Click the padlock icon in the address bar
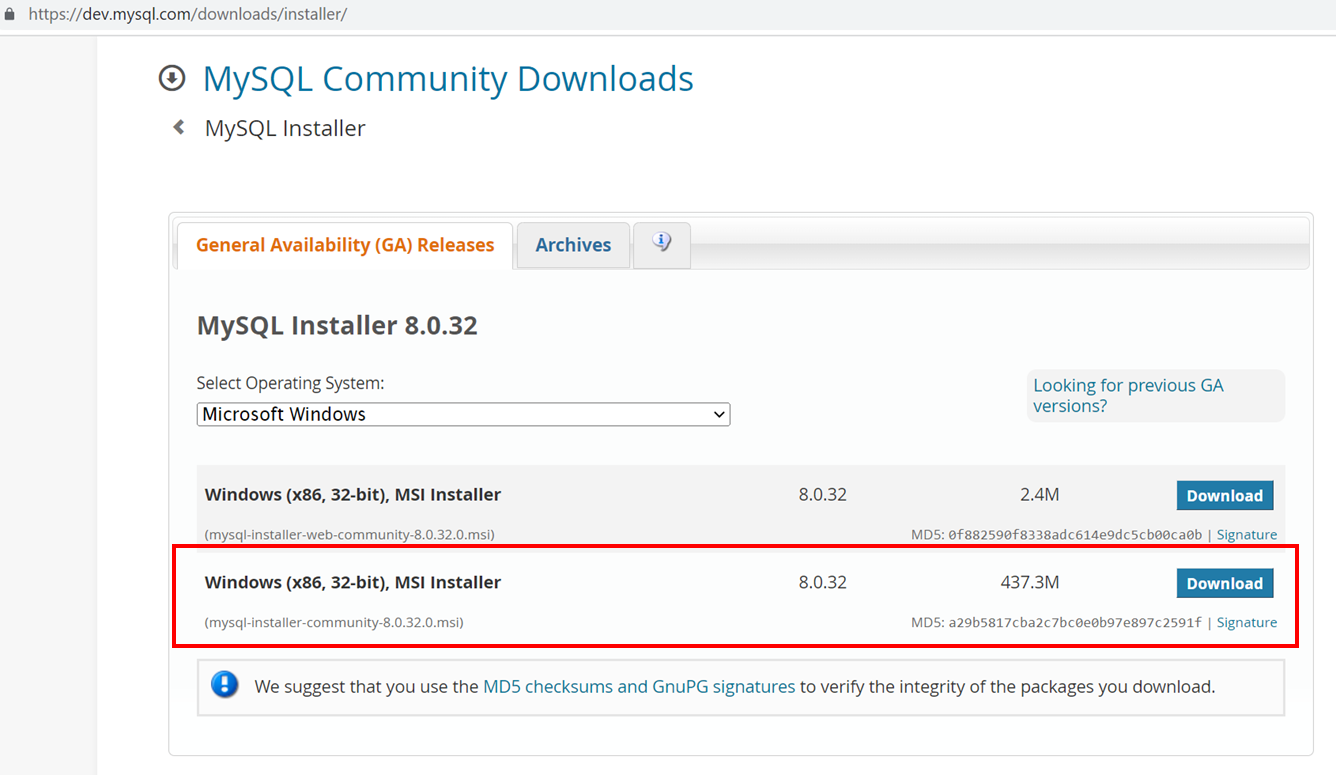Viewport: 1336px width, 775px height. pos(10,15)
